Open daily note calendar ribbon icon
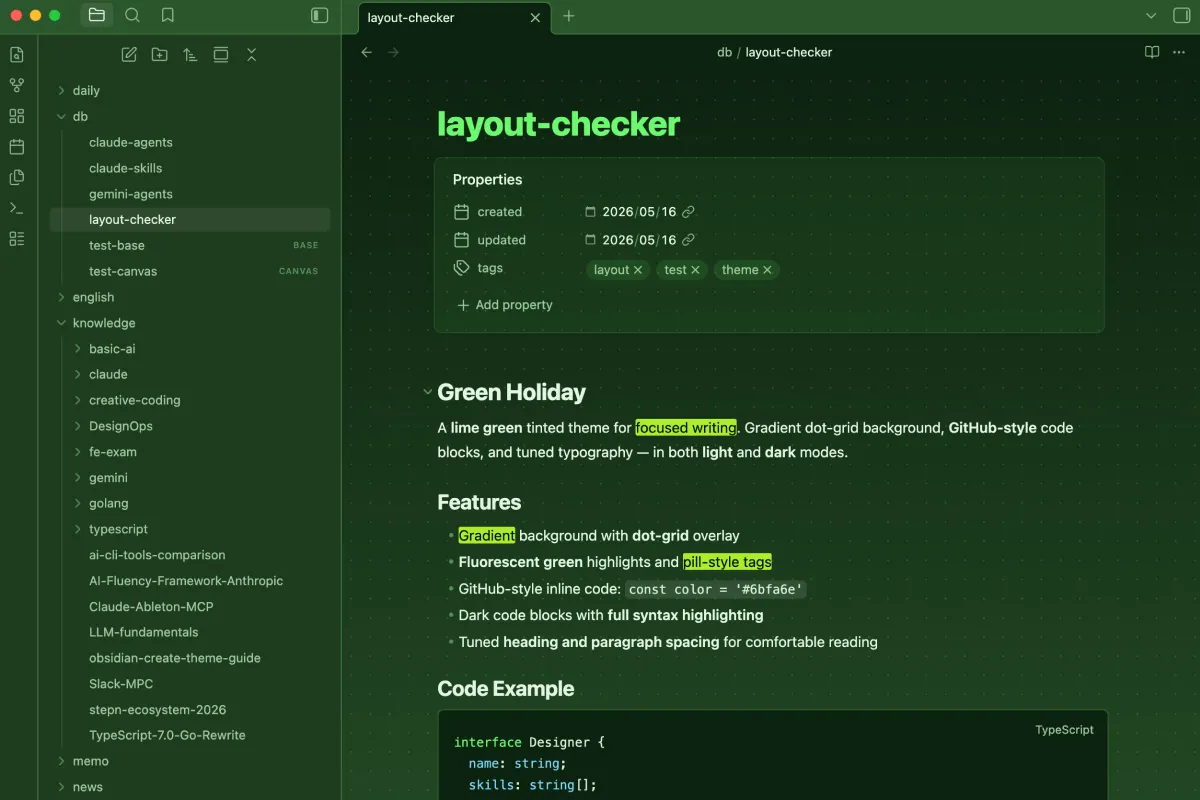Image resolution: width=1200 pixels, height=800 pixels. pos(16,146)
